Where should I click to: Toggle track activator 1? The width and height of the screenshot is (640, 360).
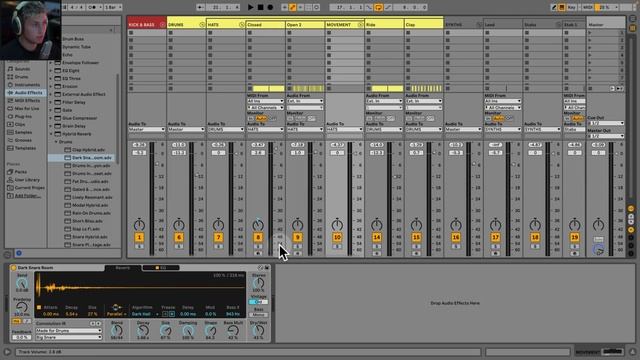coord(139,237)
